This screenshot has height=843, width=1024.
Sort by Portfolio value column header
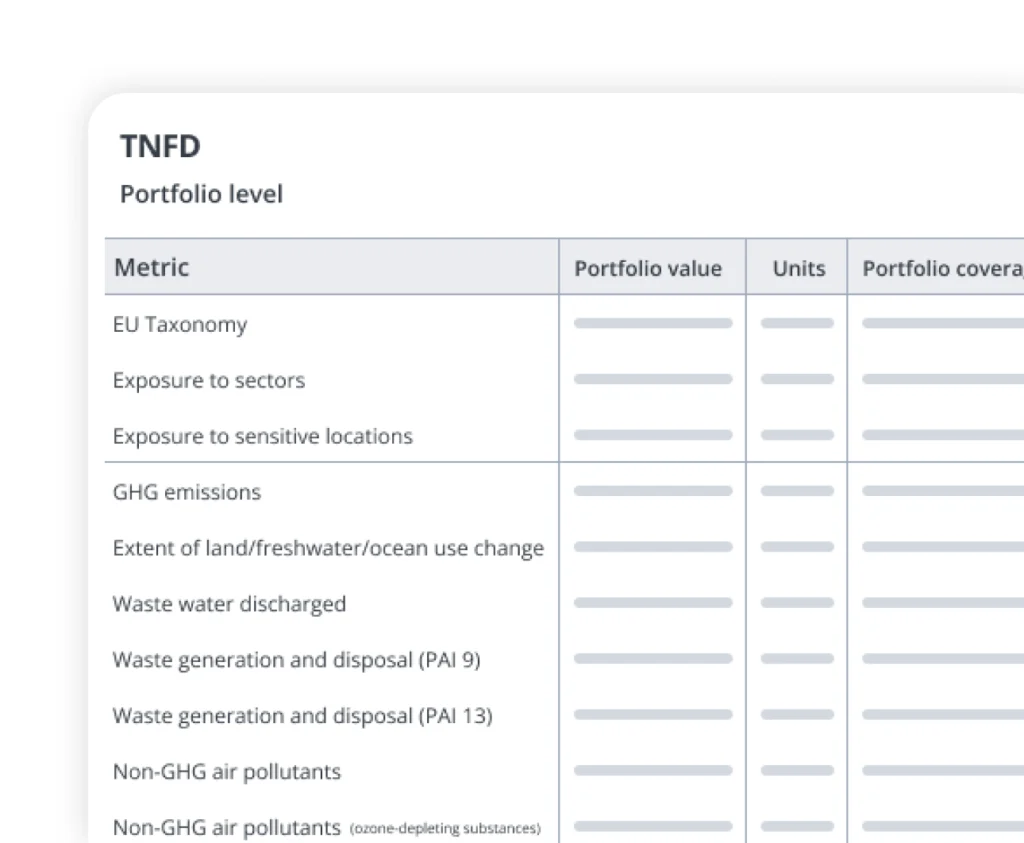(x=647, y=268)
